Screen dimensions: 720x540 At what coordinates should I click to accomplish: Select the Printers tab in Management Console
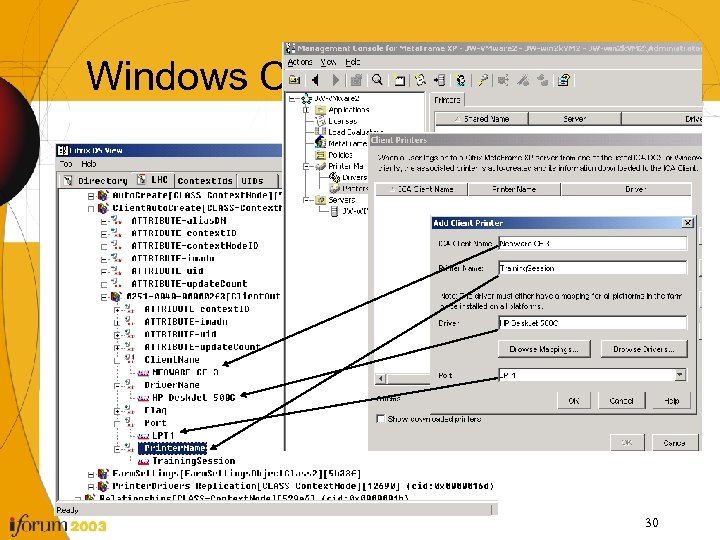coord(447,100)
